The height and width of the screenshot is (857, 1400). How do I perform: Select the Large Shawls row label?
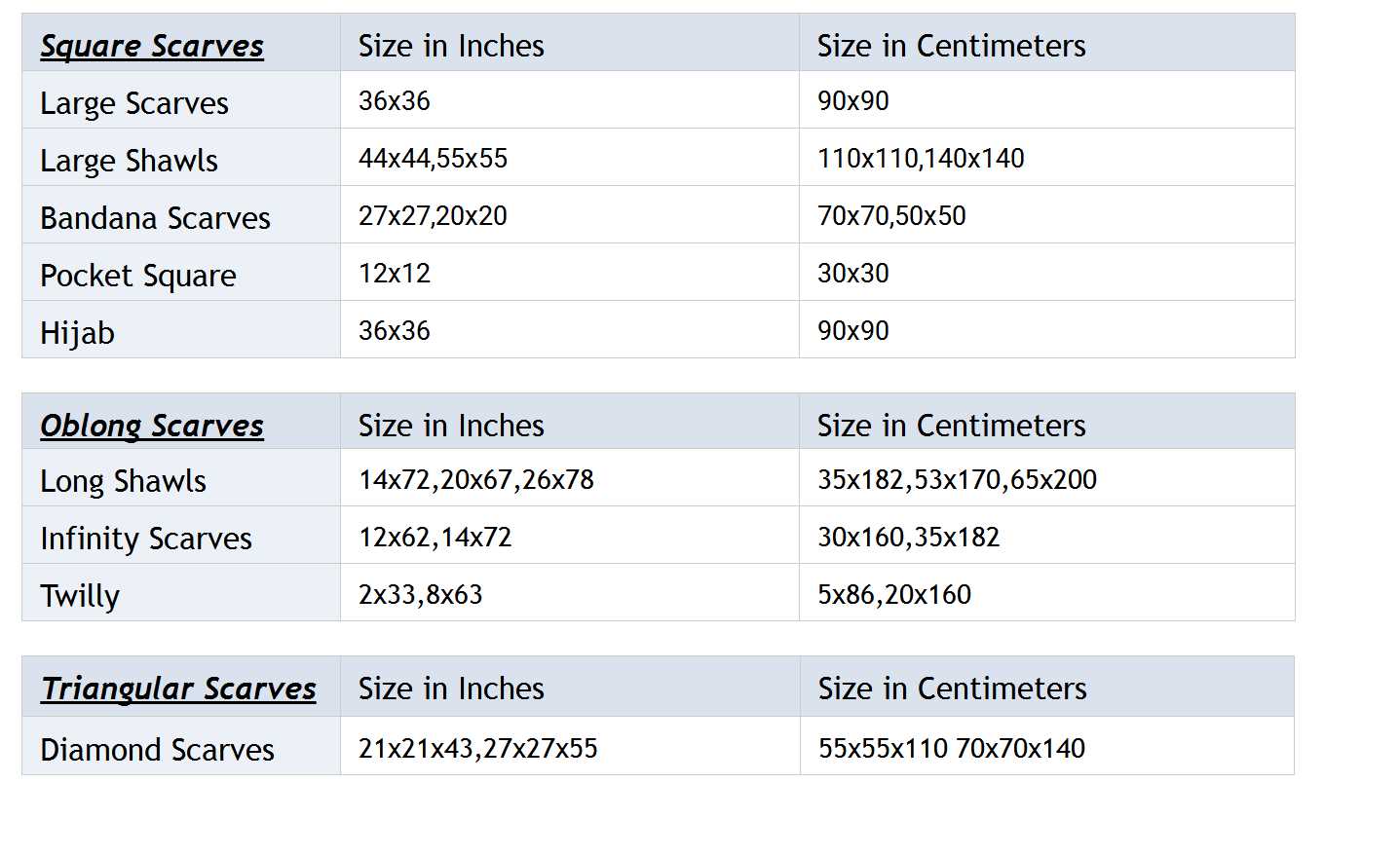click(129, 161)
